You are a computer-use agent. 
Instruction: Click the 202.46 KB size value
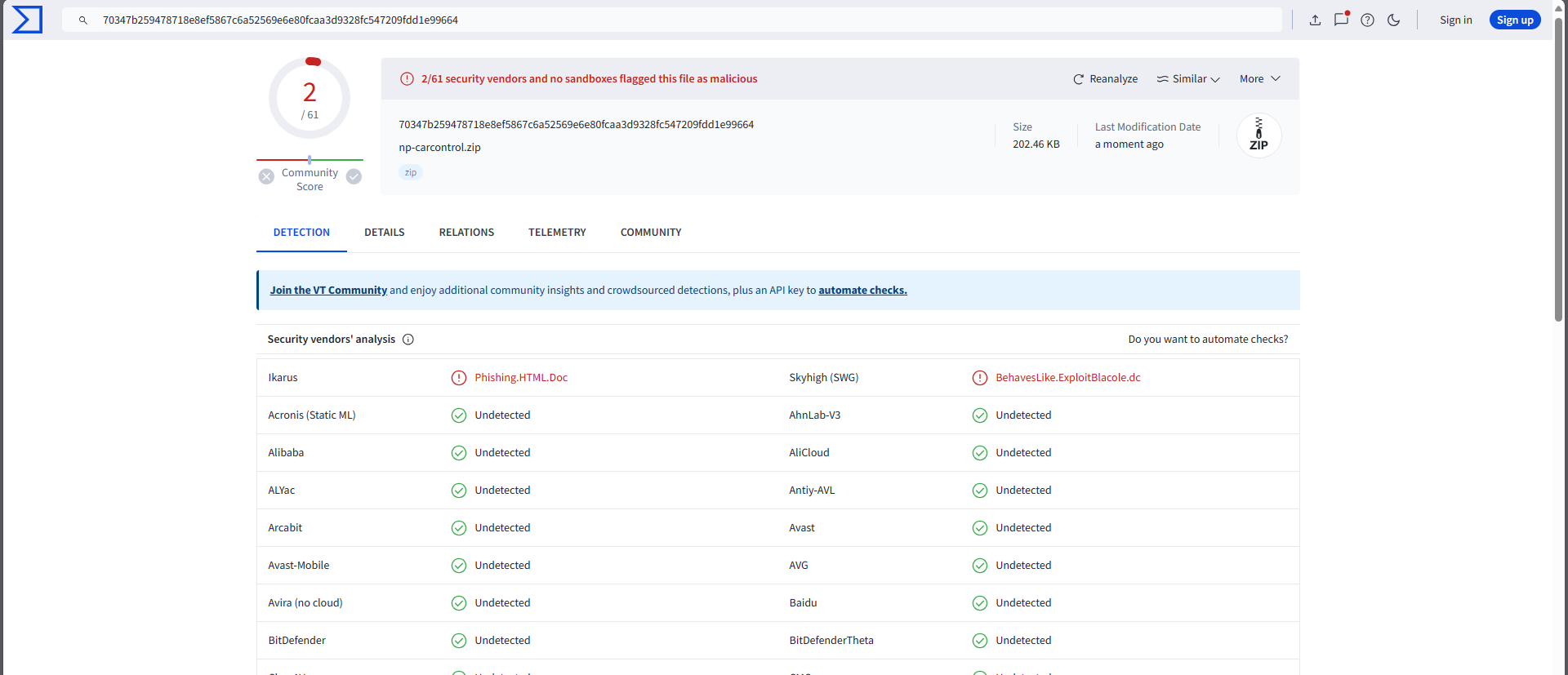pos(1036,144)
